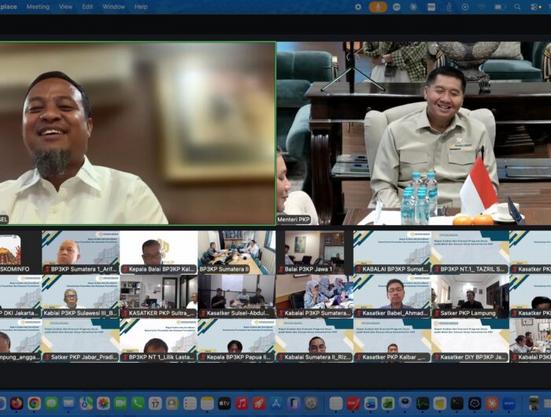
Task: Open Photos from the dock
Action: [103, 403]
